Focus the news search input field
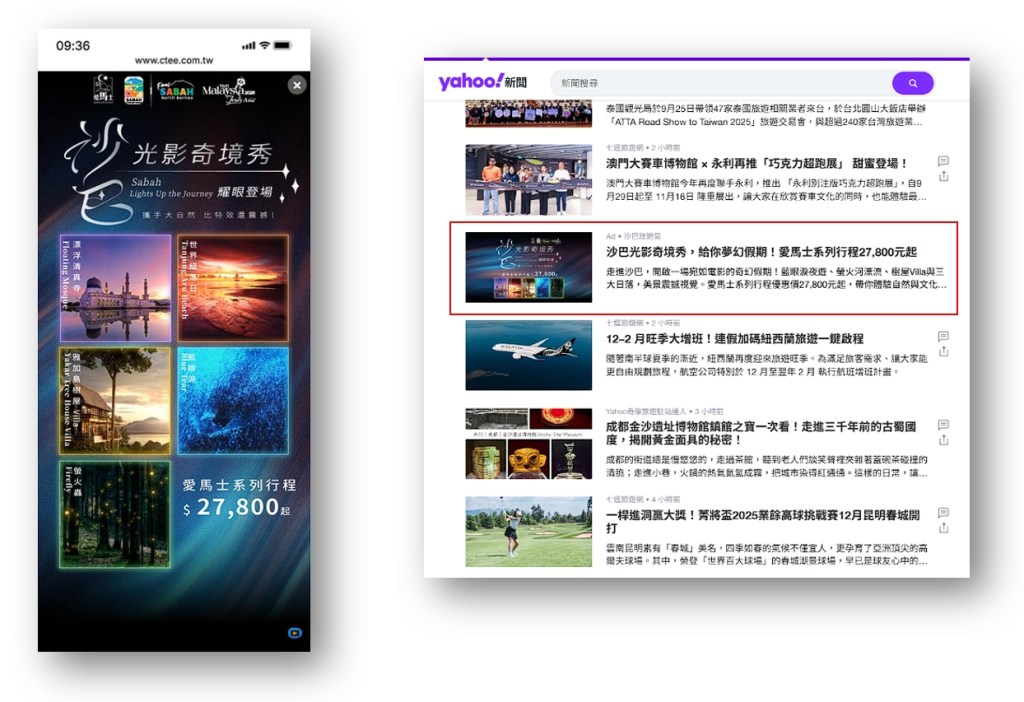This screenshot has height=702, width=1024. pos(720,83)
